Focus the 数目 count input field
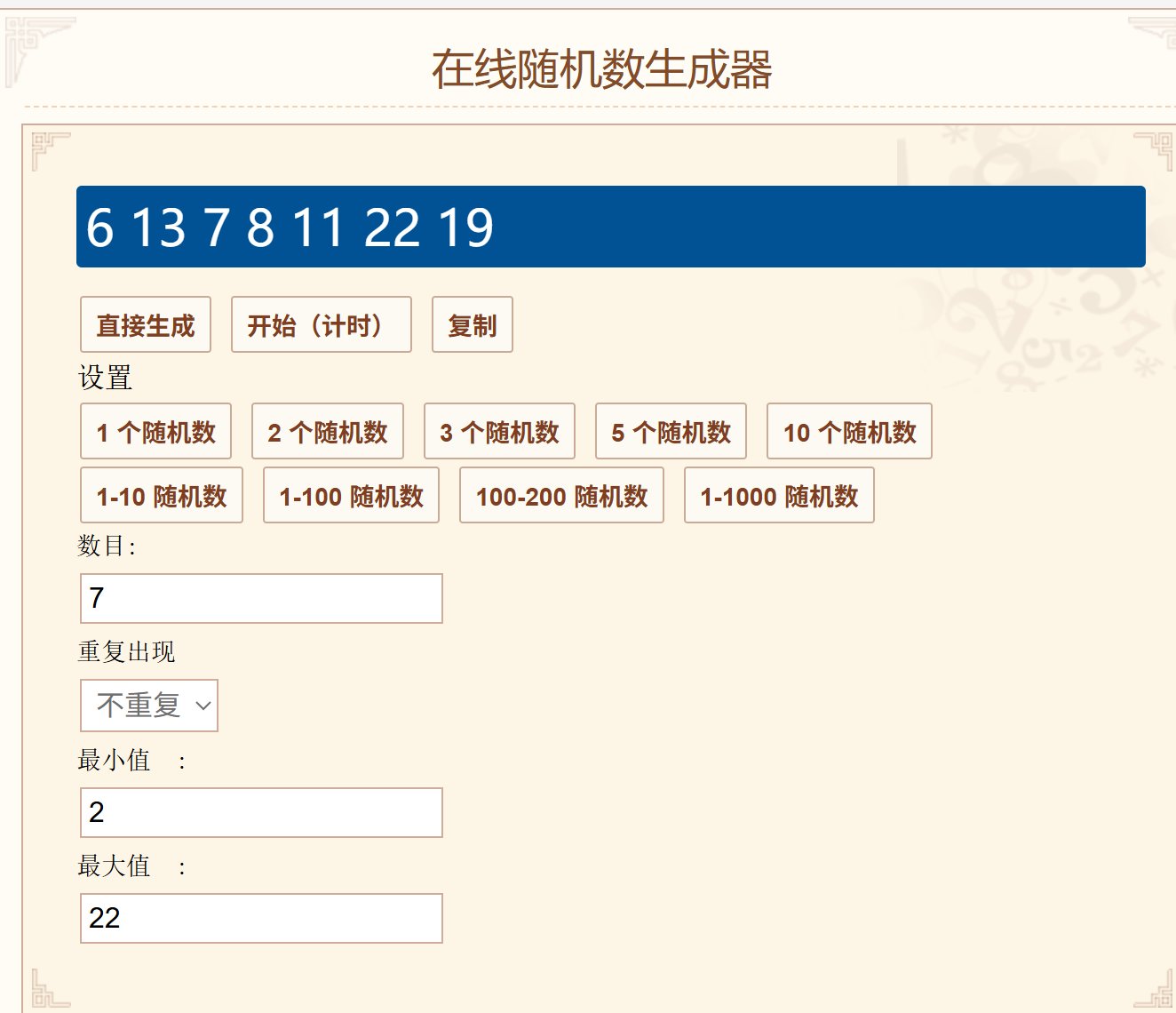Screen dimensions: 1176x1013 261,598
